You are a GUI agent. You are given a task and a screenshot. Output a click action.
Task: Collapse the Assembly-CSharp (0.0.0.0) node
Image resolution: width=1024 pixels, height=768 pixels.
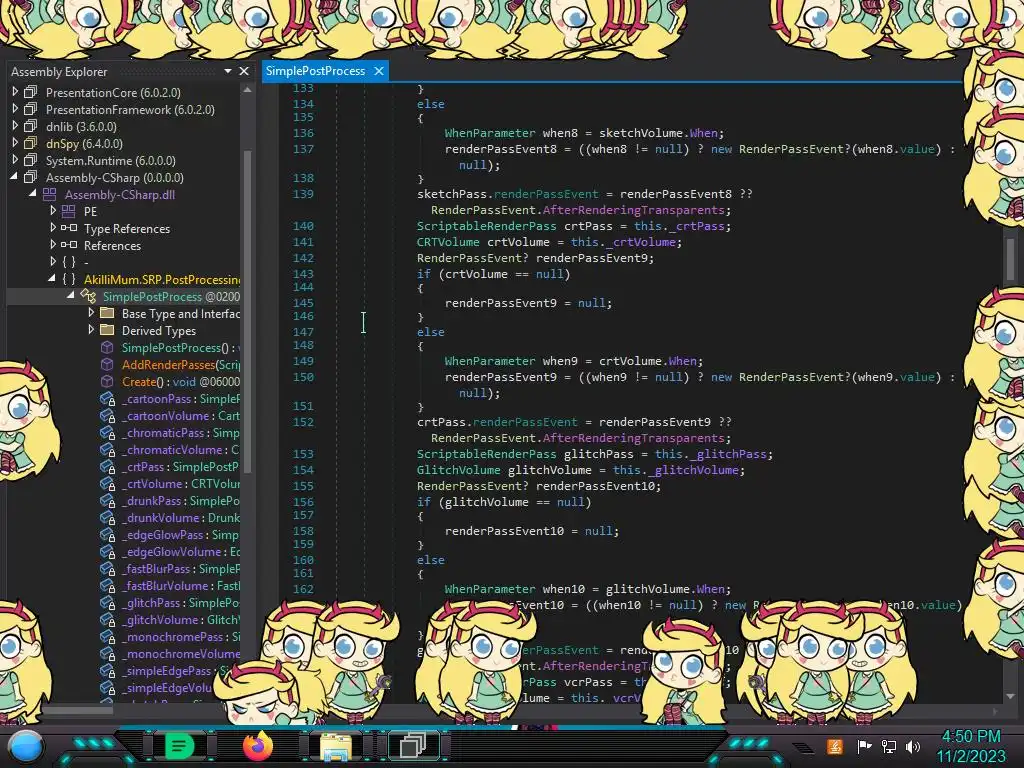pos(14,177)
